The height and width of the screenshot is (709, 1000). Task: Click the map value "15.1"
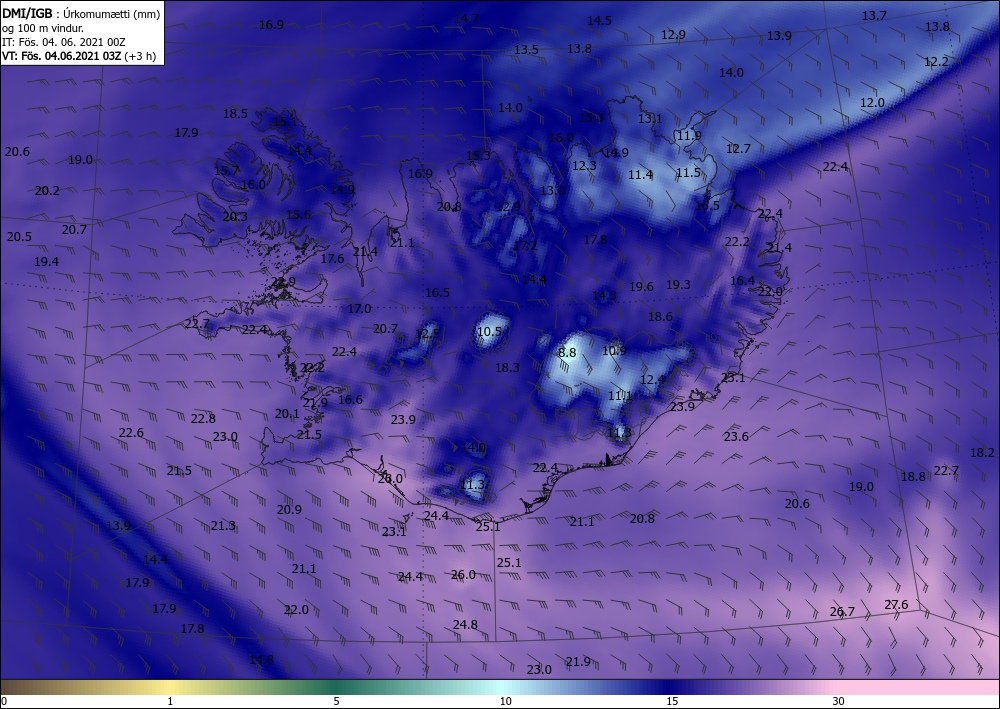pyautogui.click(x=285, y=121)
